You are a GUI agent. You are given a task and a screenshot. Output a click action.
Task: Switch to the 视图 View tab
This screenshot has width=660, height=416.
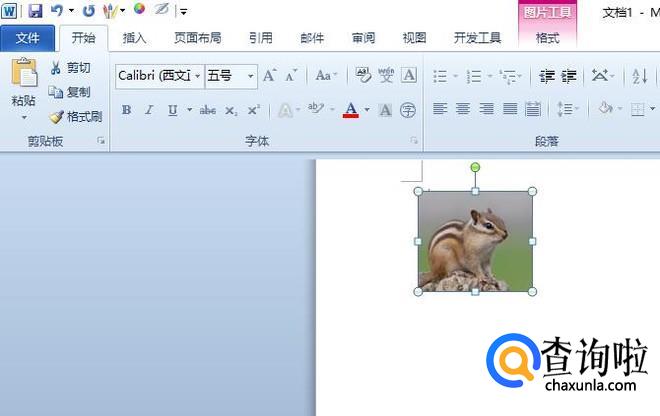tap(415, 38)
